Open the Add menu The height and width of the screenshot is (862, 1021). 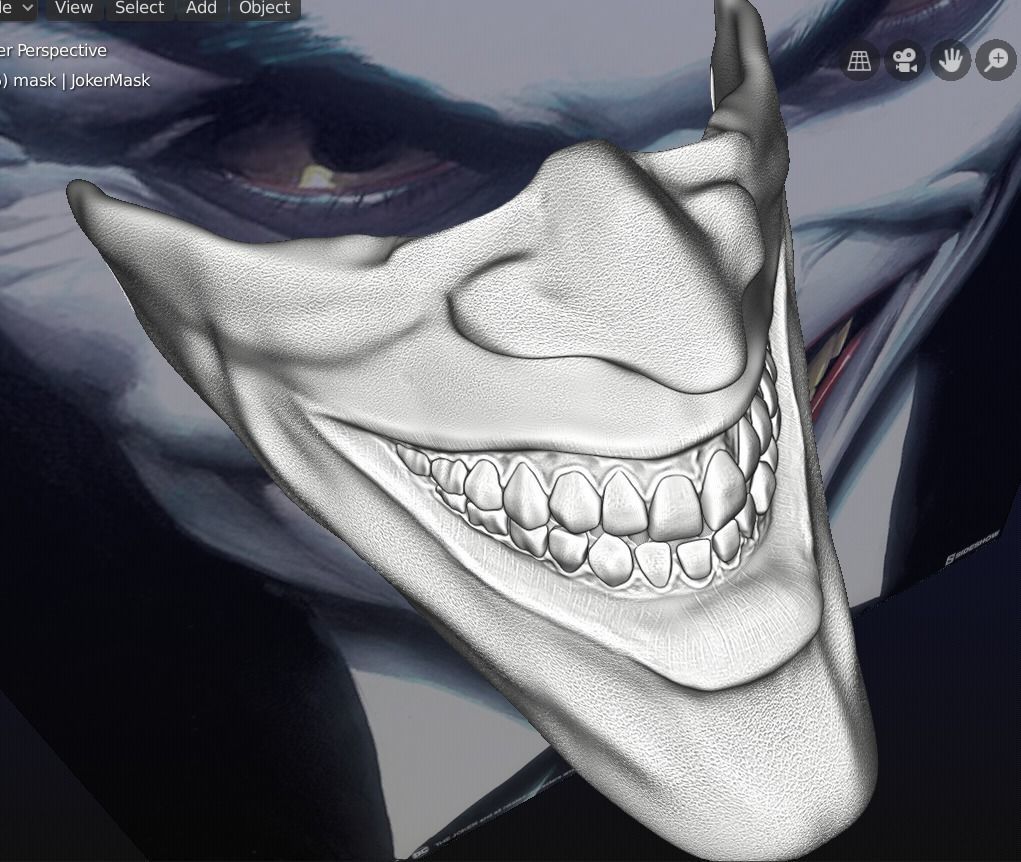pos(201,8)
